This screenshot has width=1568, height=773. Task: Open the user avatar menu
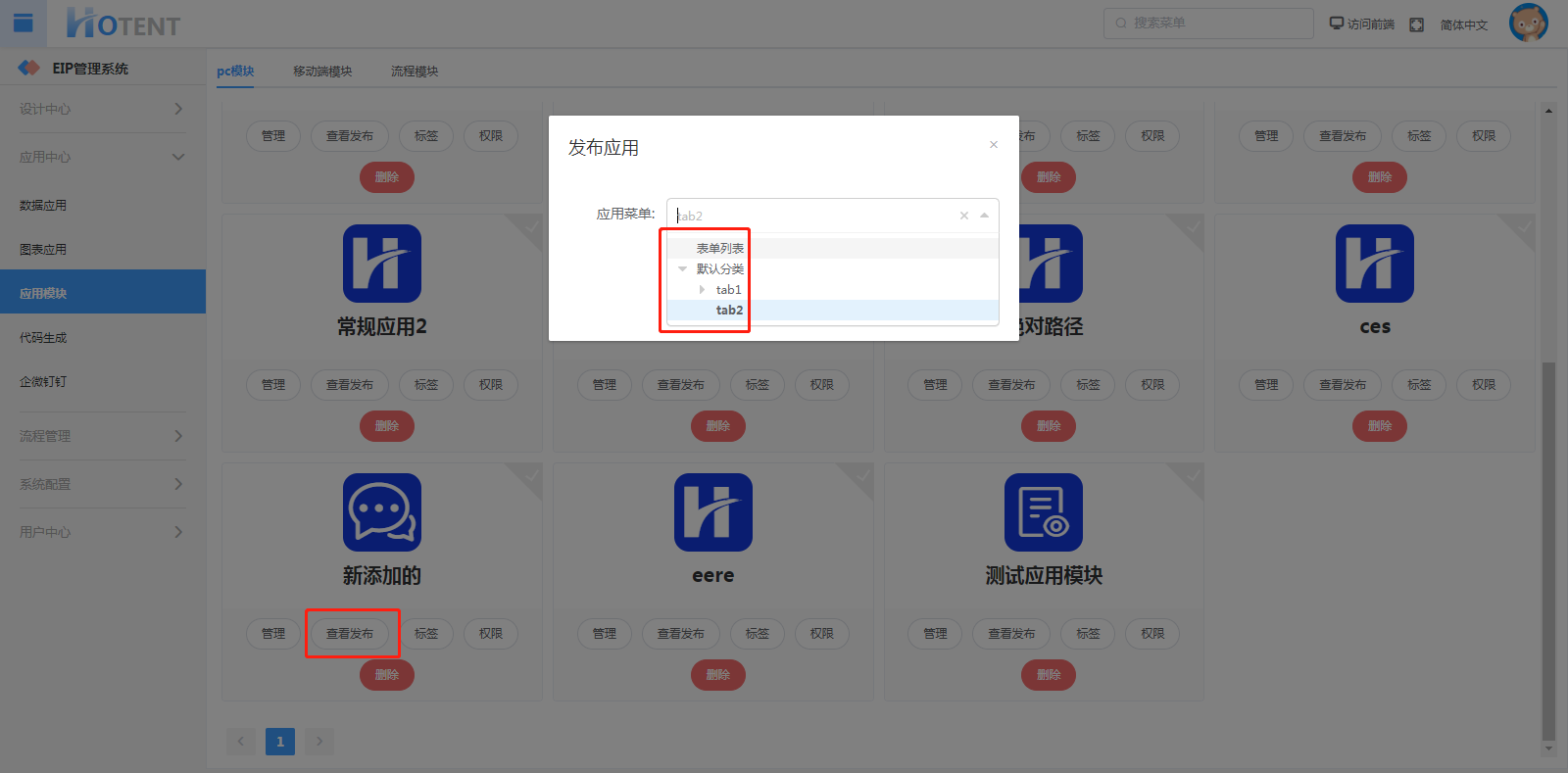click(x=1528, y=23)
